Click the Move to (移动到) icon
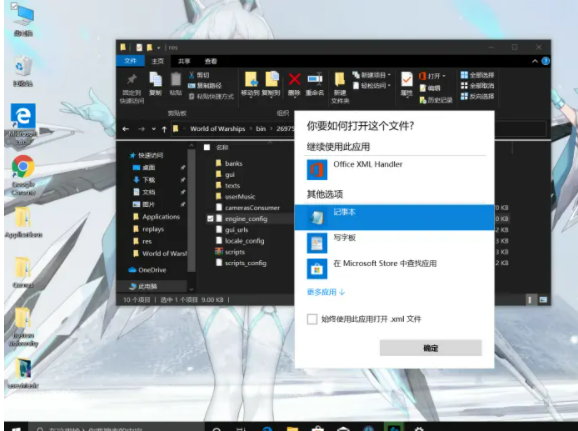 [x=250, y=79]
